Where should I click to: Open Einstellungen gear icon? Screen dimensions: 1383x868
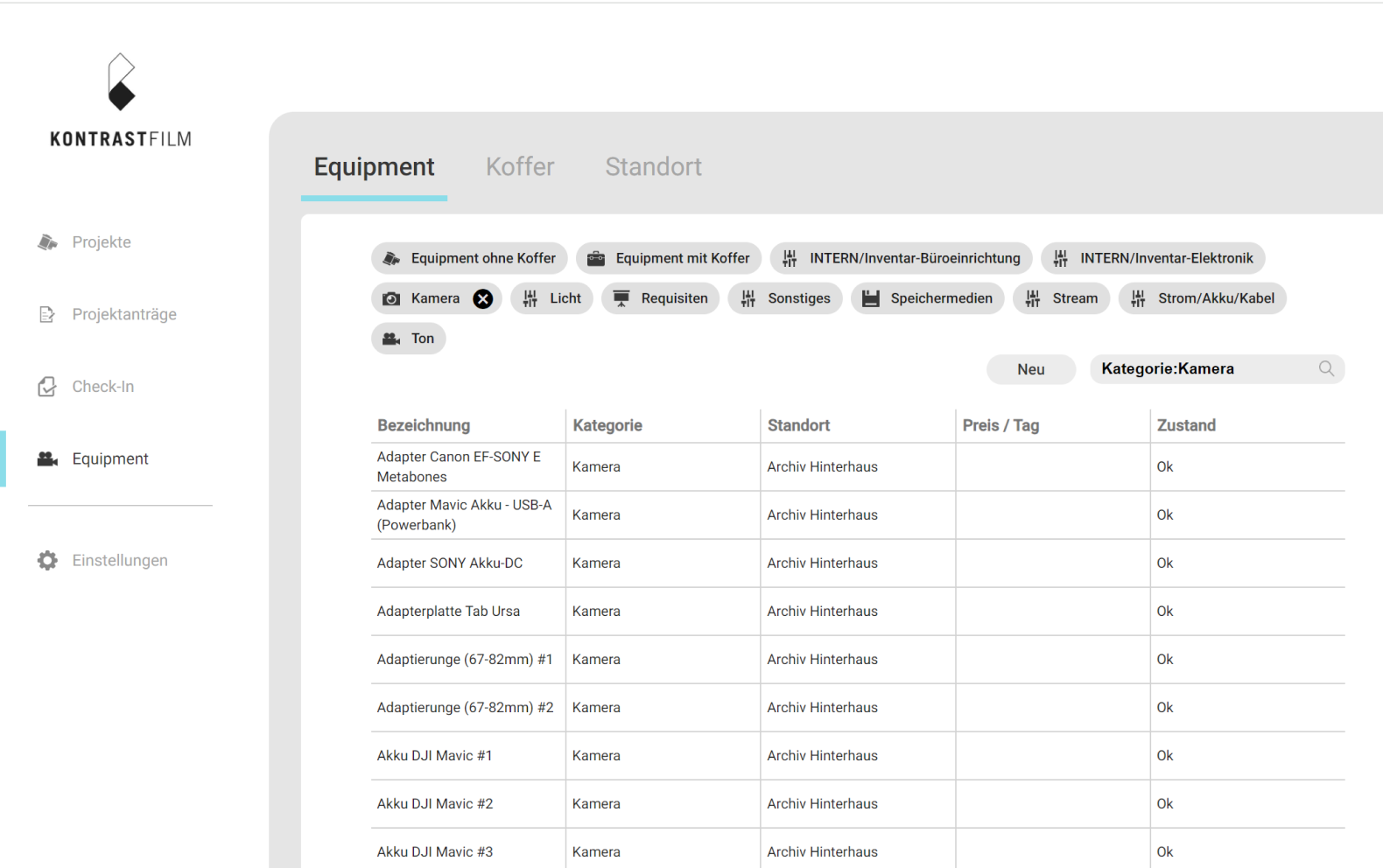click(x=47, y=561)
